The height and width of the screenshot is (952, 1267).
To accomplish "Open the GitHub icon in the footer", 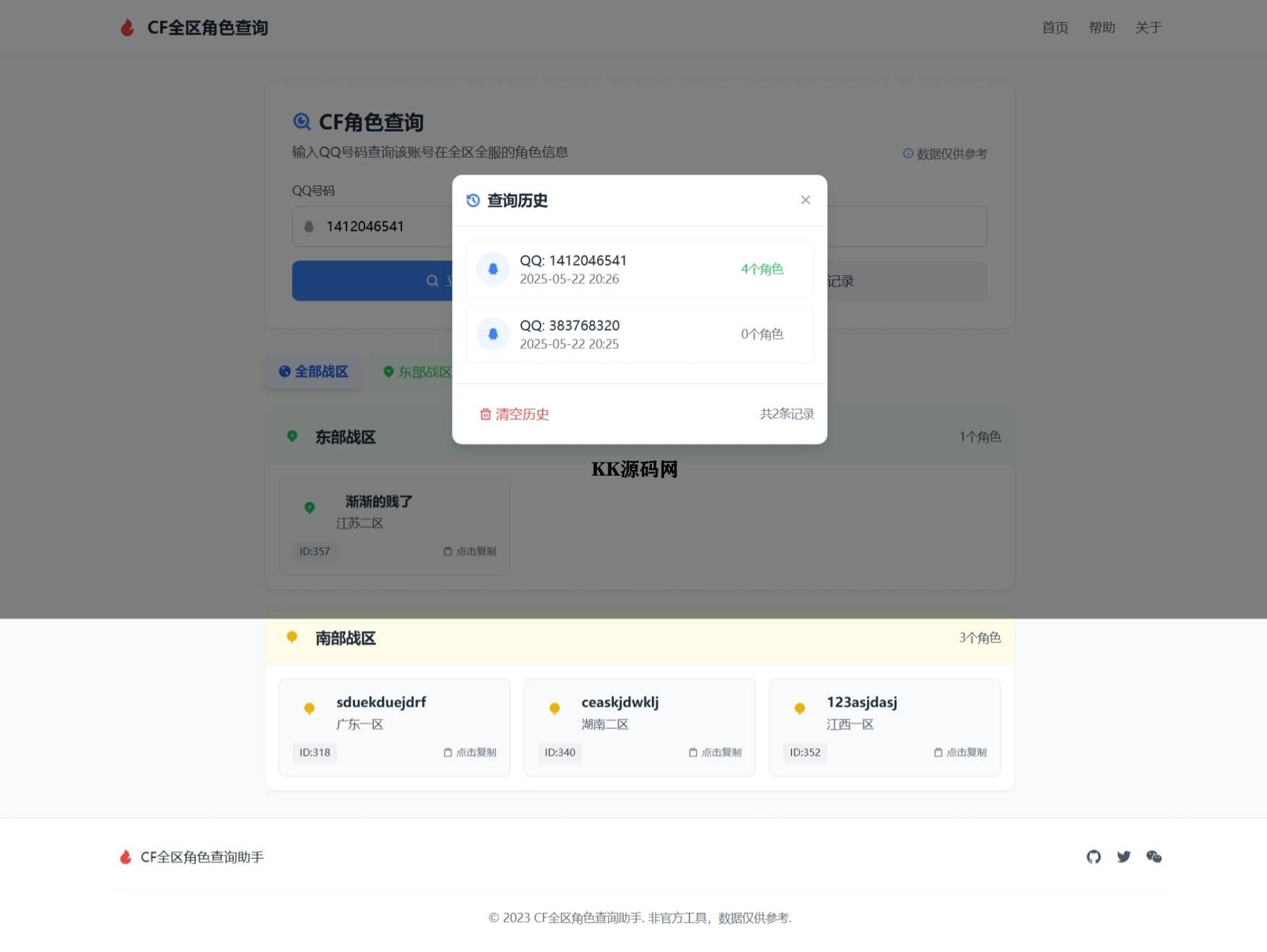I will click(x=1094, y=857).
